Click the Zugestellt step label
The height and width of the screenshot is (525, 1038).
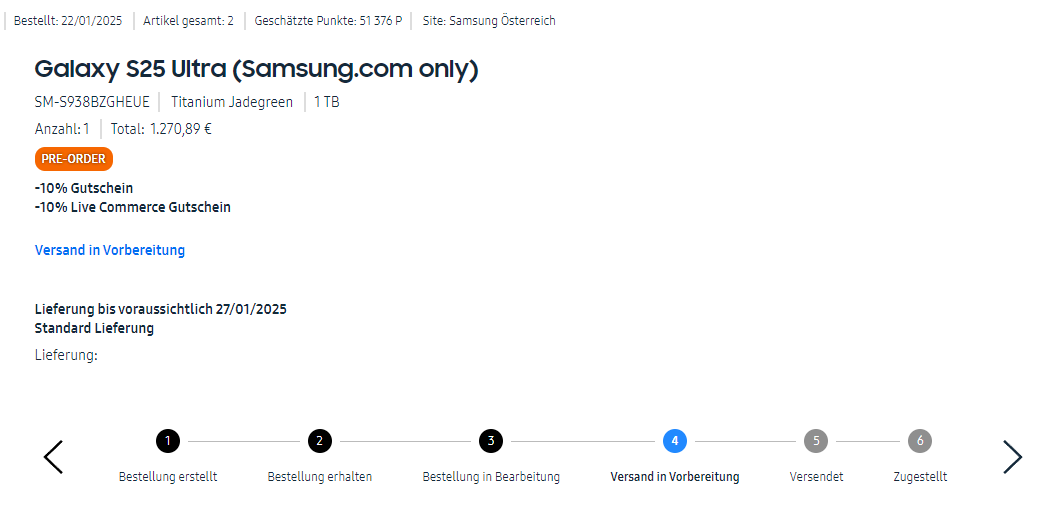pos(920,477)
